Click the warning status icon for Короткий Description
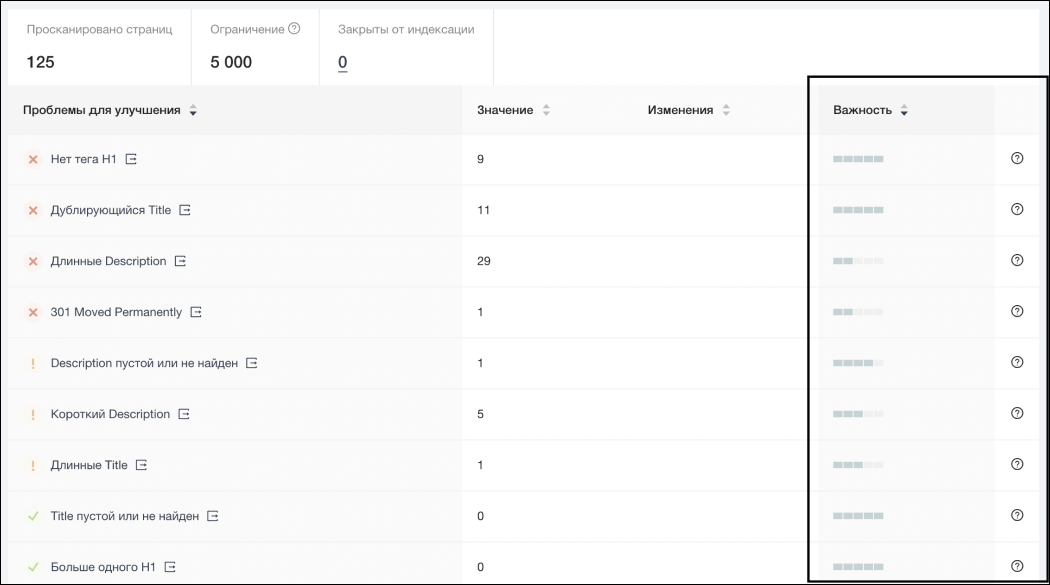1050x585 pixels. [33, 414]
